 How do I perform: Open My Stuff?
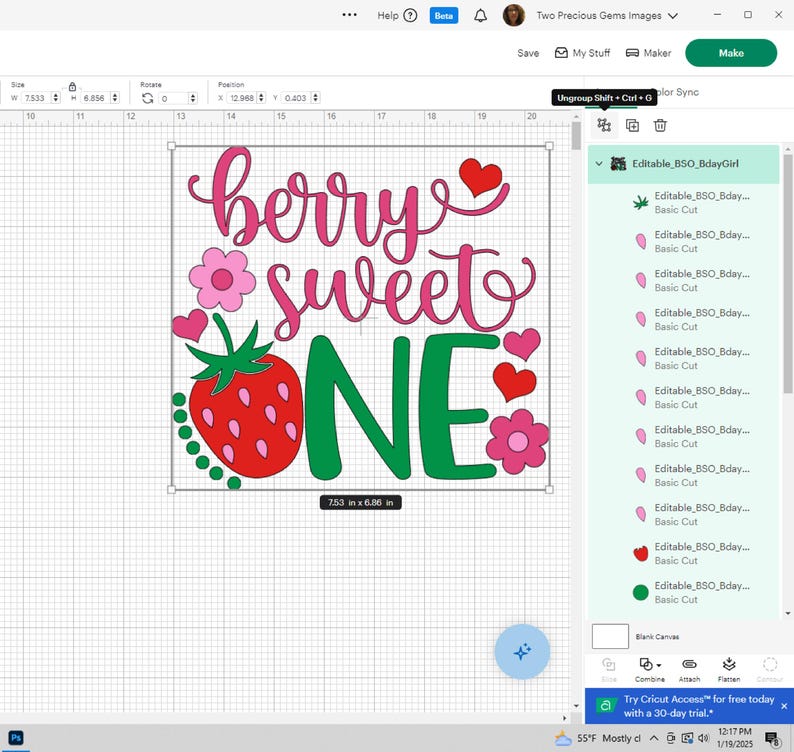click(x=582, y=53)
